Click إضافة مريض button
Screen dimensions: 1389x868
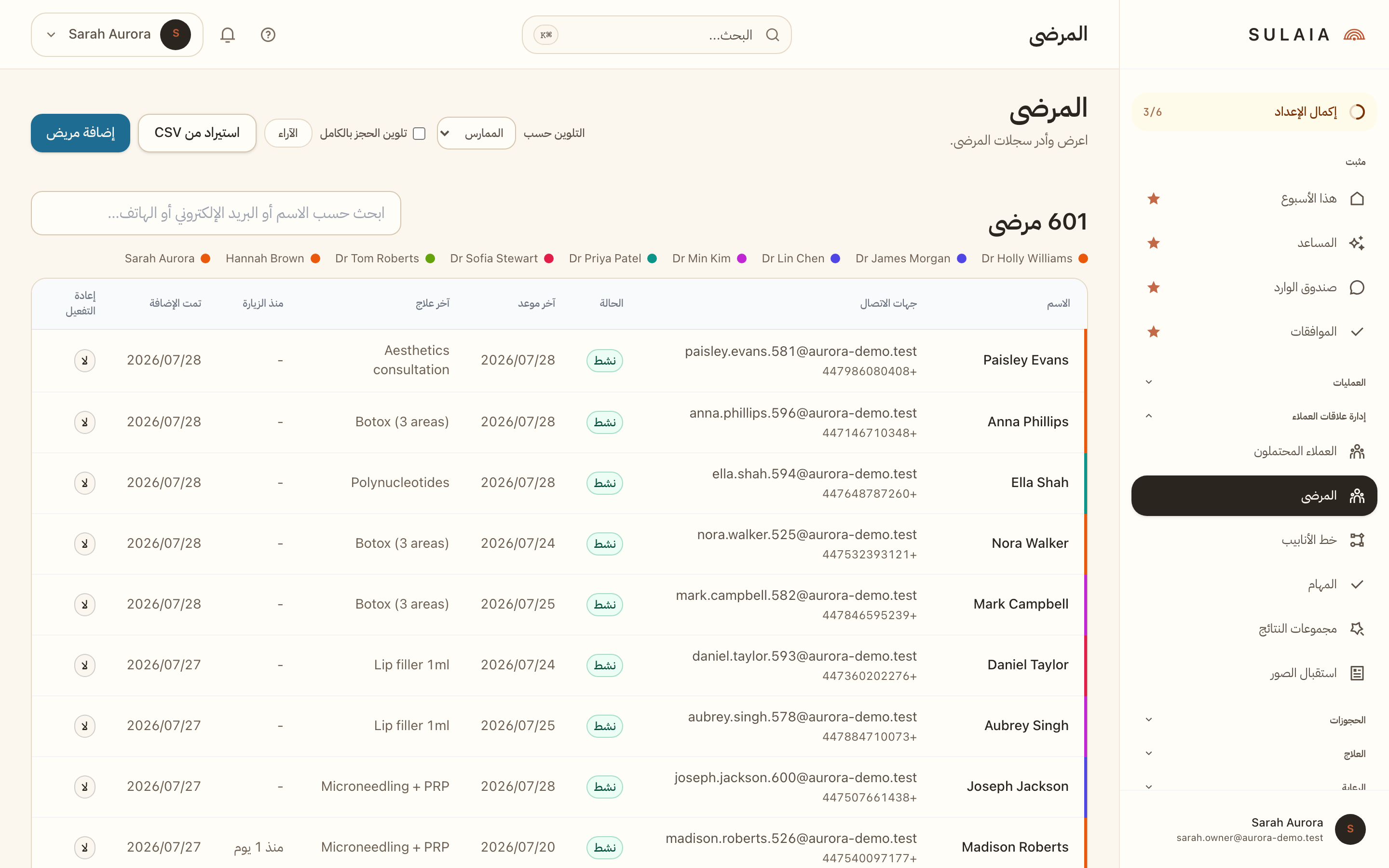coord(81,133)
